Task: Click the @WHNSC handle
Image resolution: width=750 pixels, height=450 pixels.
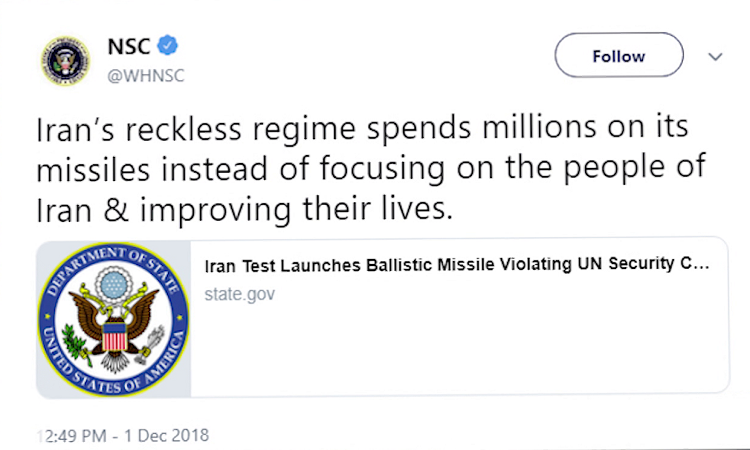Action: 146,76
